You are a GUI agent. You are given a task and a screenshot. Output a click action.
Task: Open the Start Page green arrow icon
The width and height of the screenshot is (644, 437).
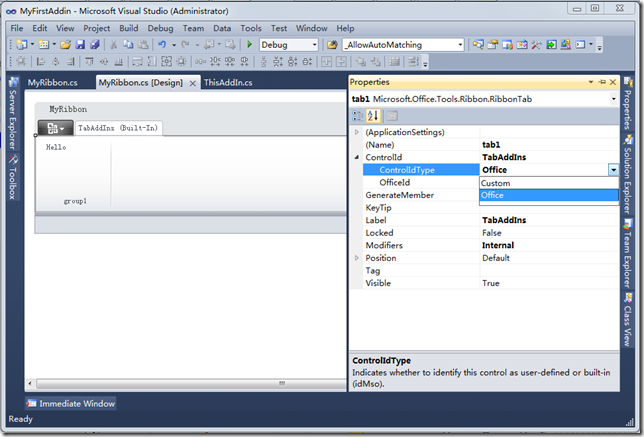tap(551, 45)
